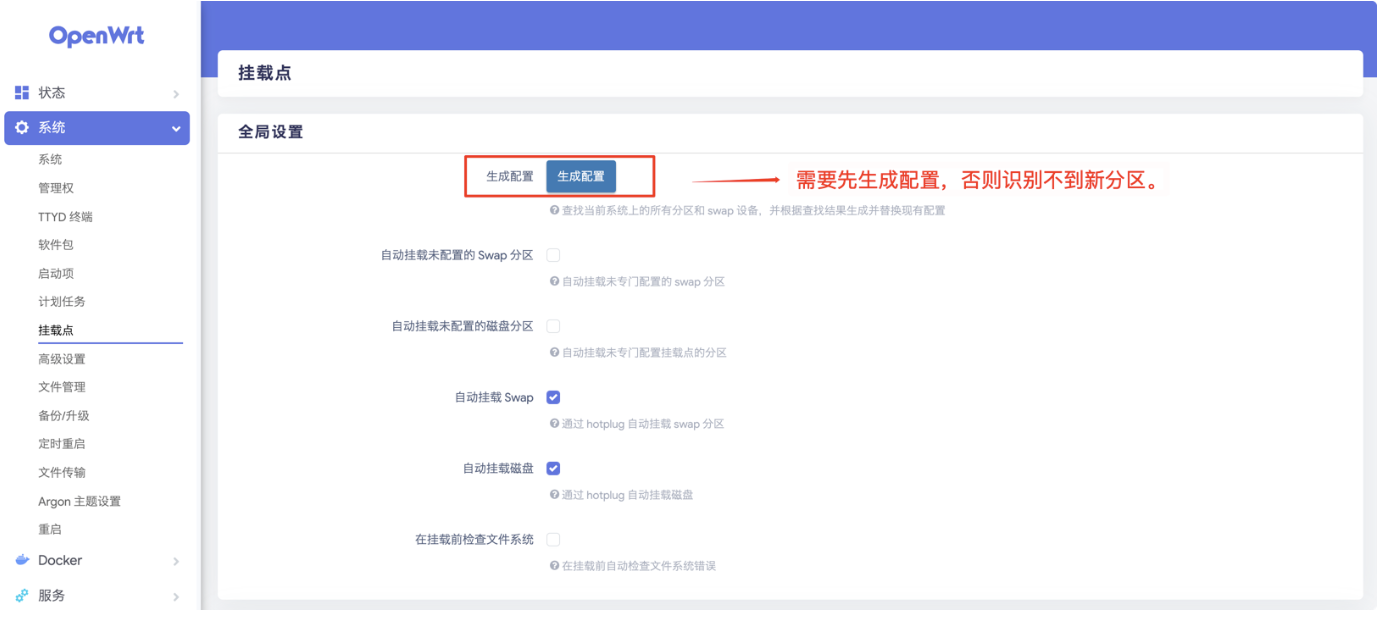Click help icon under 生成配置 button
1378x626 pixels.
(554, 211)
